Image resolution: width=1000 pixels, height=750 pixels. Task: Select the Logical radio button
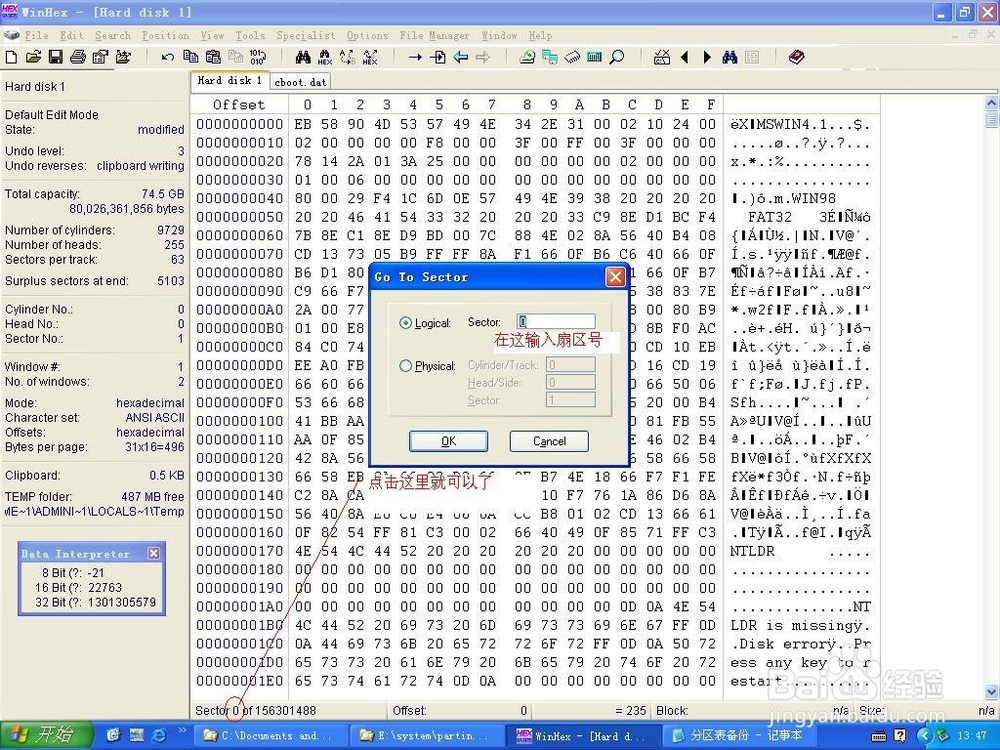click(406, 323)
